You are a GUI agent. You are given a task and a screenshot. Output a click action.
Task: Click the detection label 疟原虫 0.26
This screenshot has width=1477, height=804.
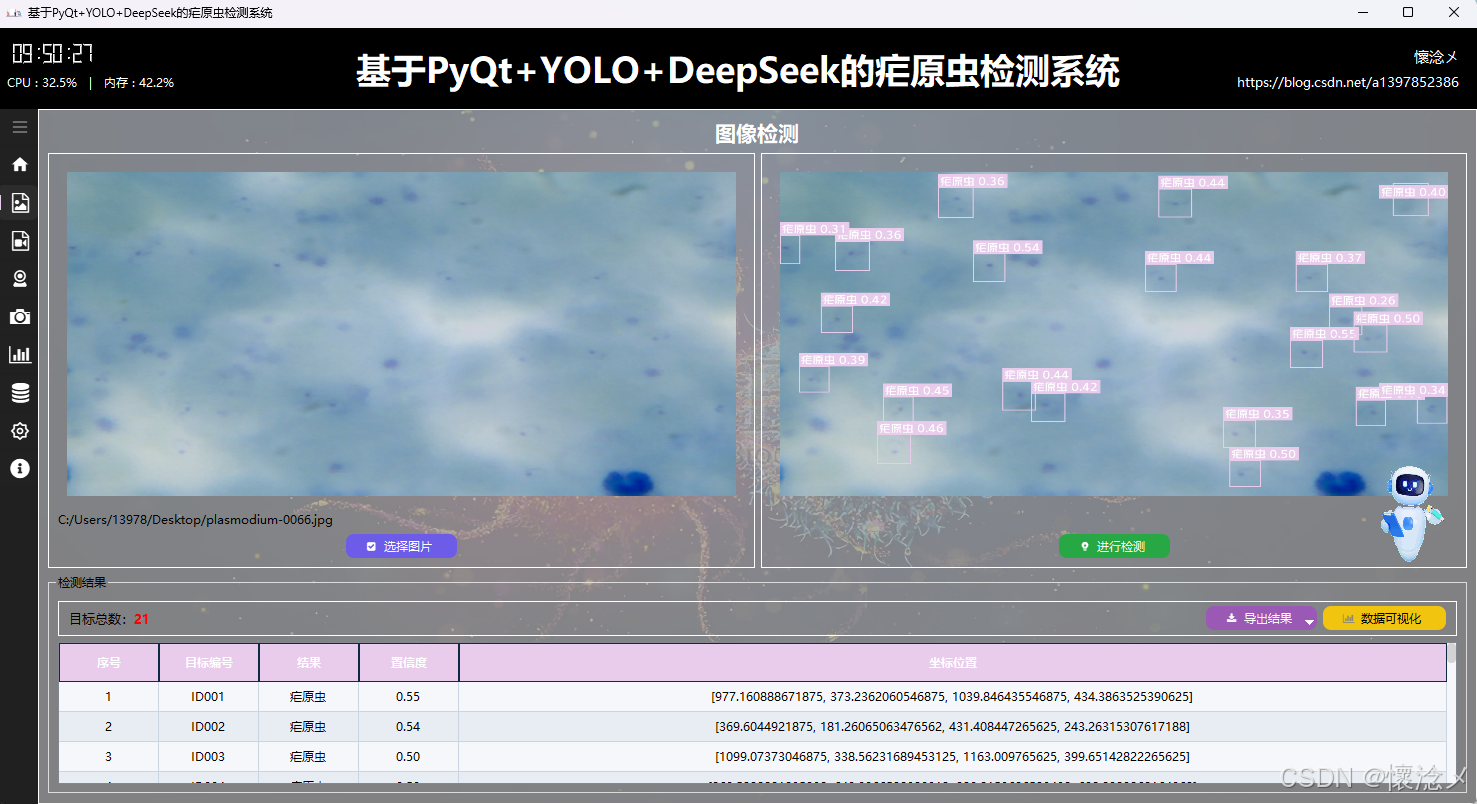pos(1363,300)
